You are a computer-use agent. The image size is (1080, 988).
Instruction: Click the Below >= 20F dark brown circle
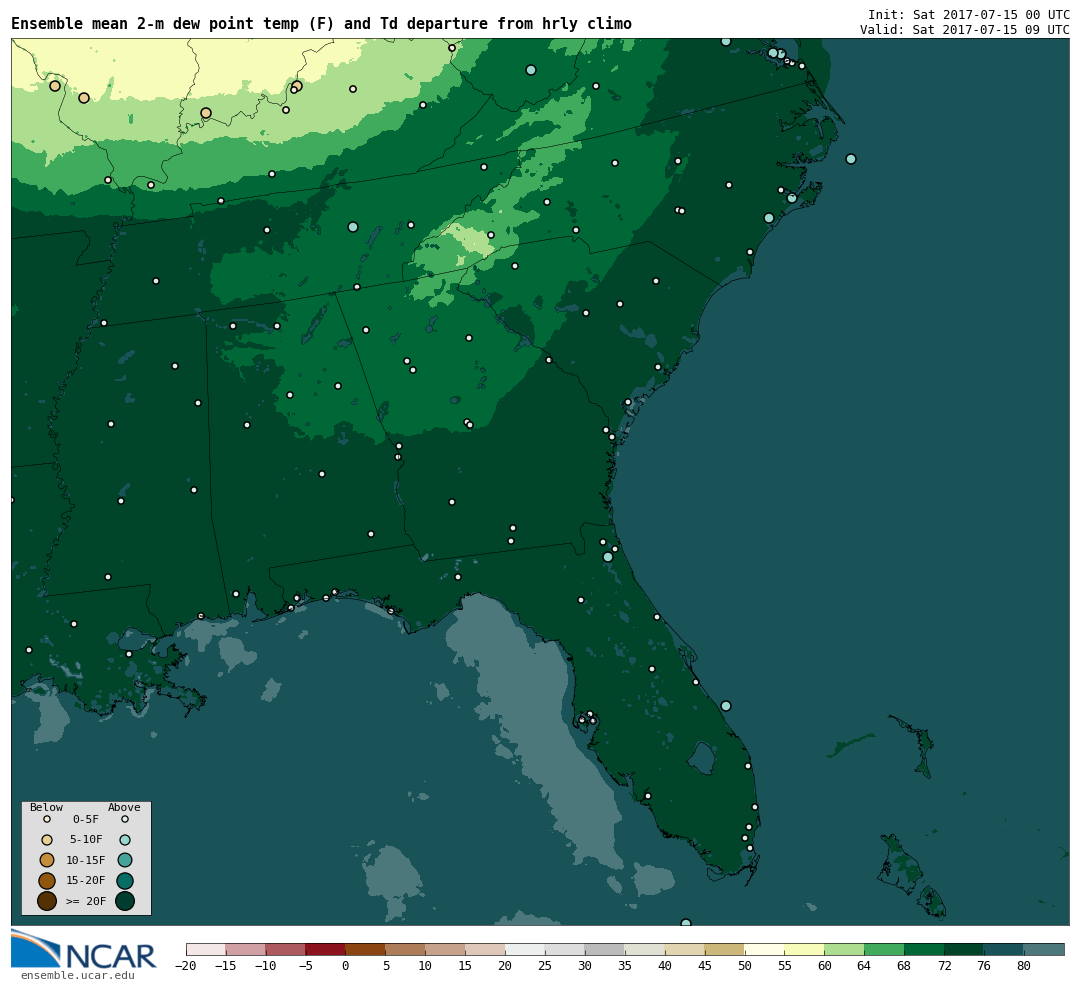[x=47, y=901]
